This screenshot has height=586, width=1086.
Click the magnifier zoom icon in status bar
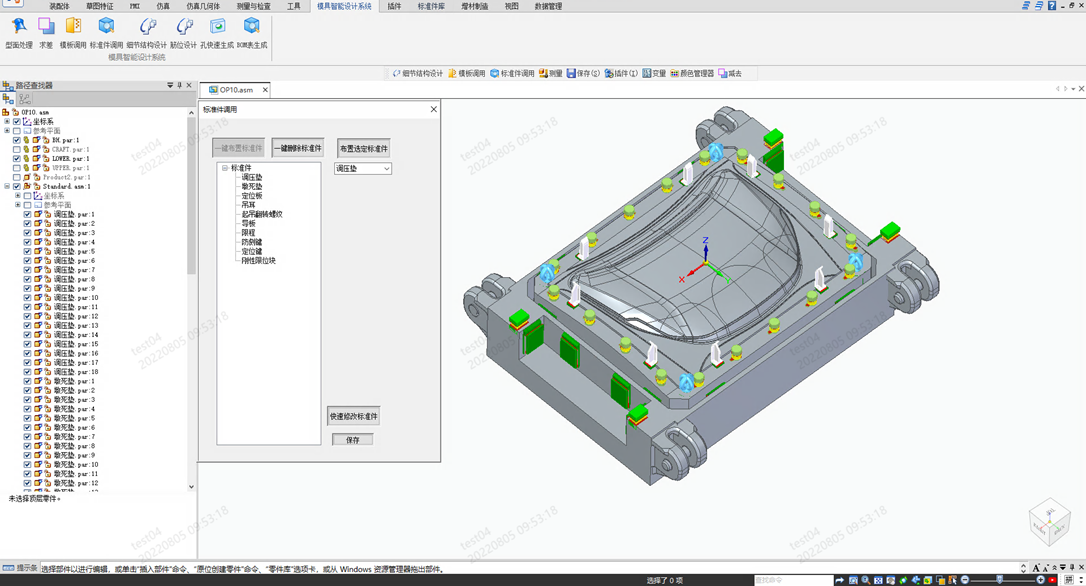point(866,580)
